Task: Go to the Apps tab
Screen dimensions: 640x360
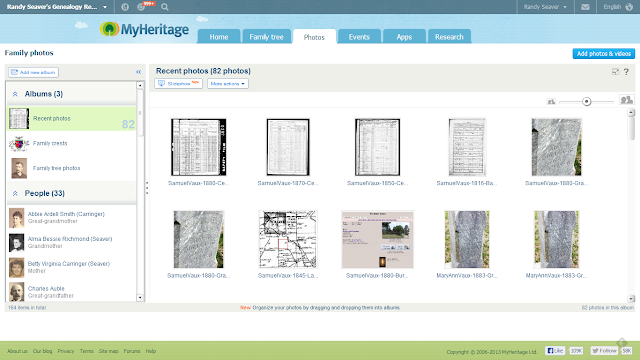Action: click(x=404, y=37)
